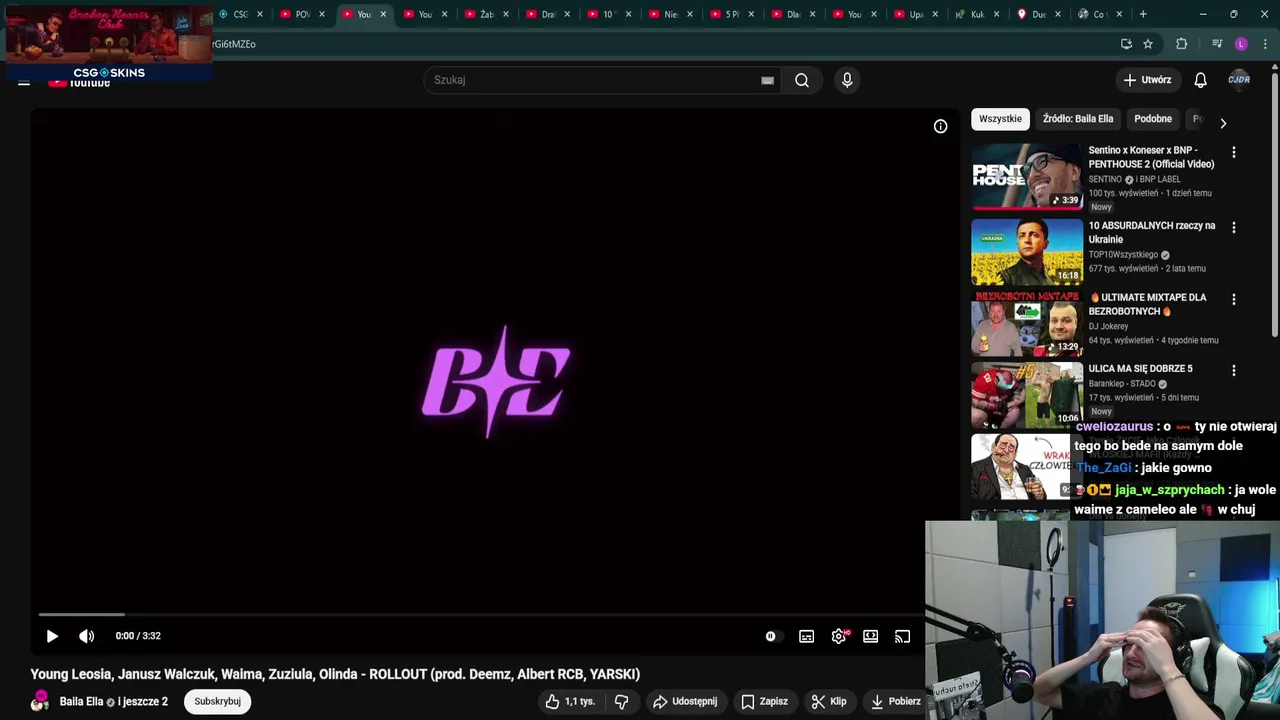Like the video (1,1 tys.)

point(570,702)
